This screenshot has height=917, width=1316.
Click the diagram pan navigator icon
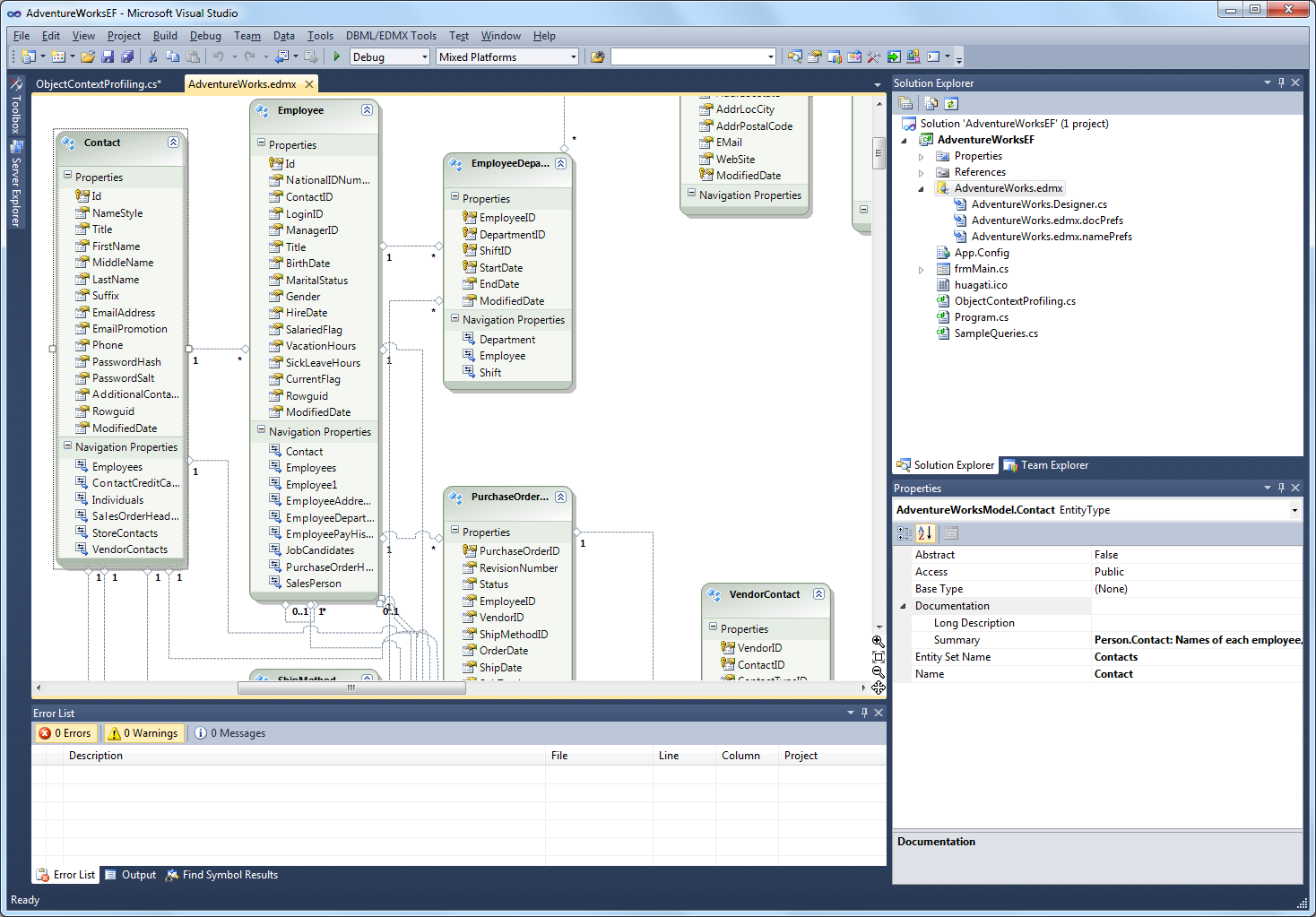pyautogui.click(x=879, y=688)
